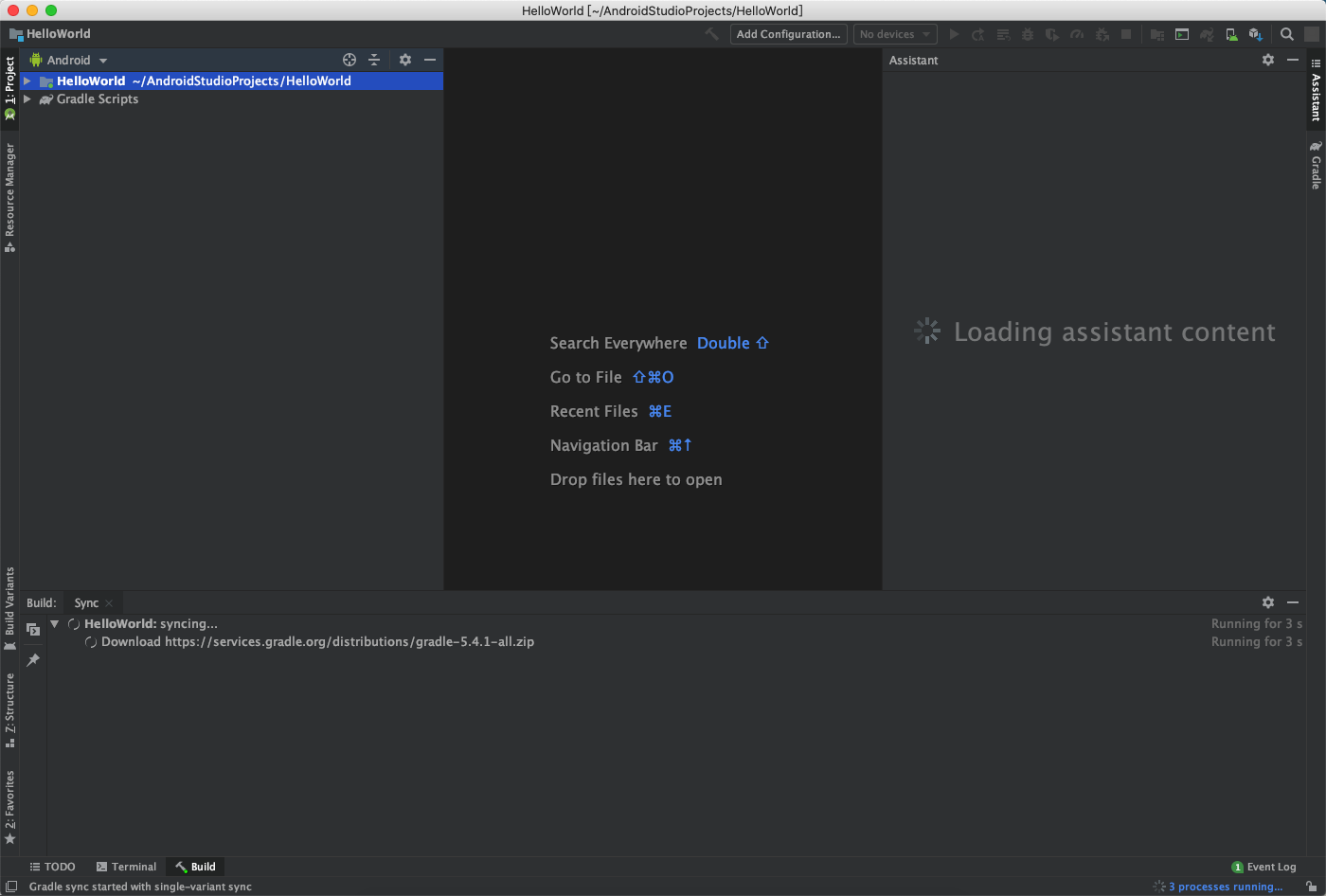The width and height of the screenshot is (1326, 896).
Task: Close the Sync tab
Action: point(109,603)
